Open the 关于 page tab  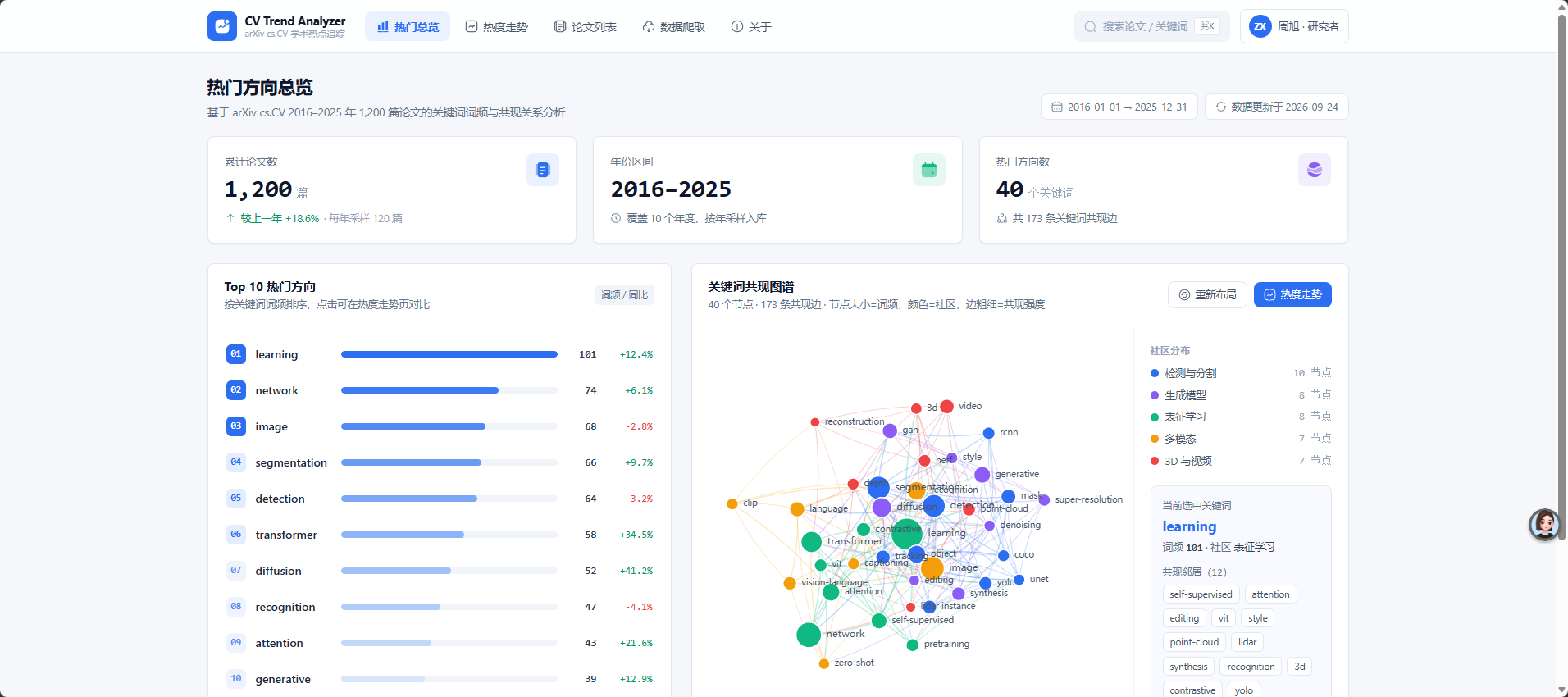(751, 26)
